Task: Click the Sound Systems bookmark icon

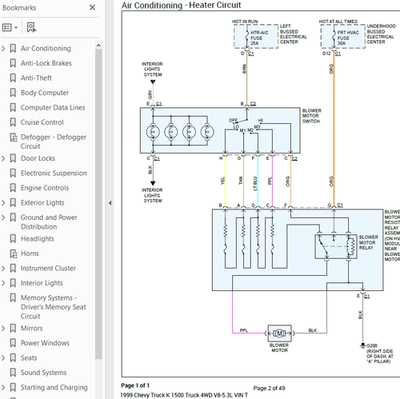Action: pyautogui.click(x=13, y=373)
